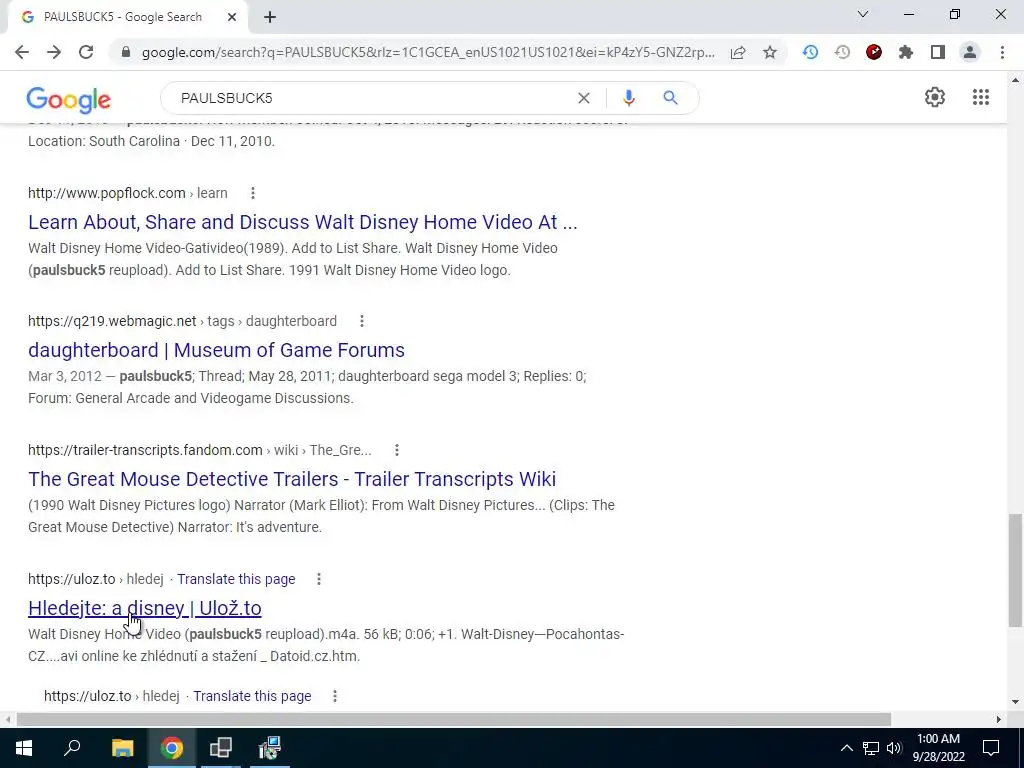1024x768 pixels.
Task: Open the blue history clock extension
Action: 810,52
